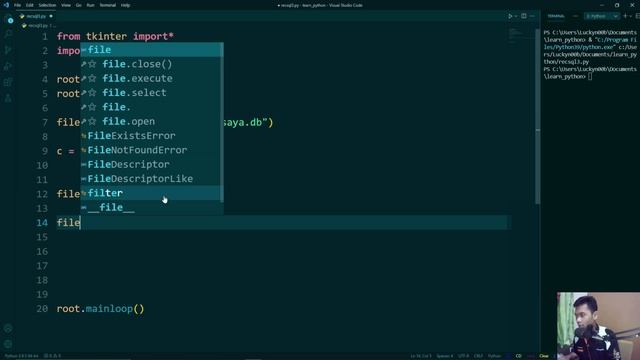Image resolution: width=640 pixels, height=360 pixels.
Task: Open Source Control view in activity bar
Action: [8, 50]
